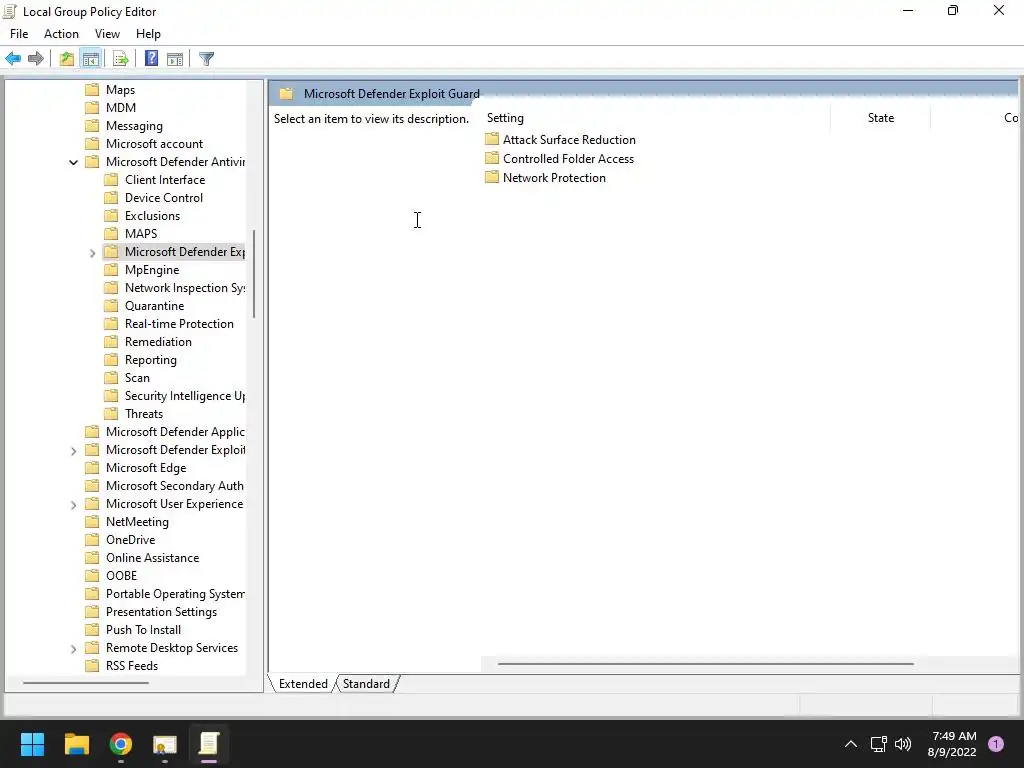Expand the Remote Desktop Services node
This screenshot has width=1024, height=768.
(74, 648)
